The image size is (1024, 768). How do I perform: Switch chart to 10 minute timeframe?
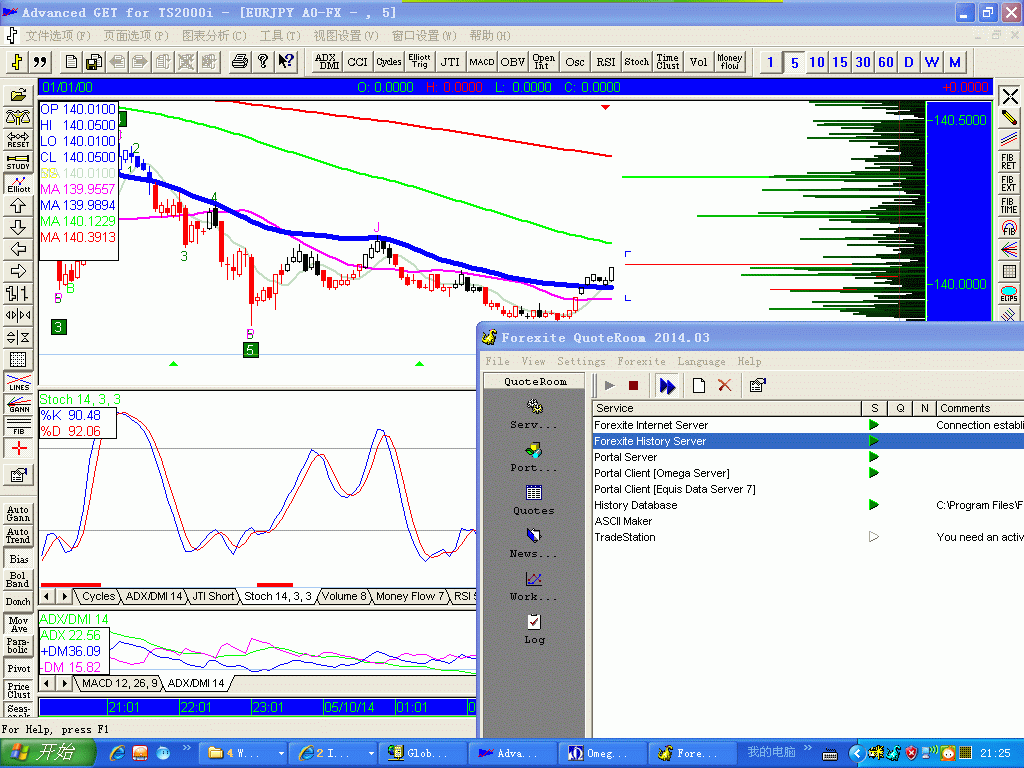817,62
